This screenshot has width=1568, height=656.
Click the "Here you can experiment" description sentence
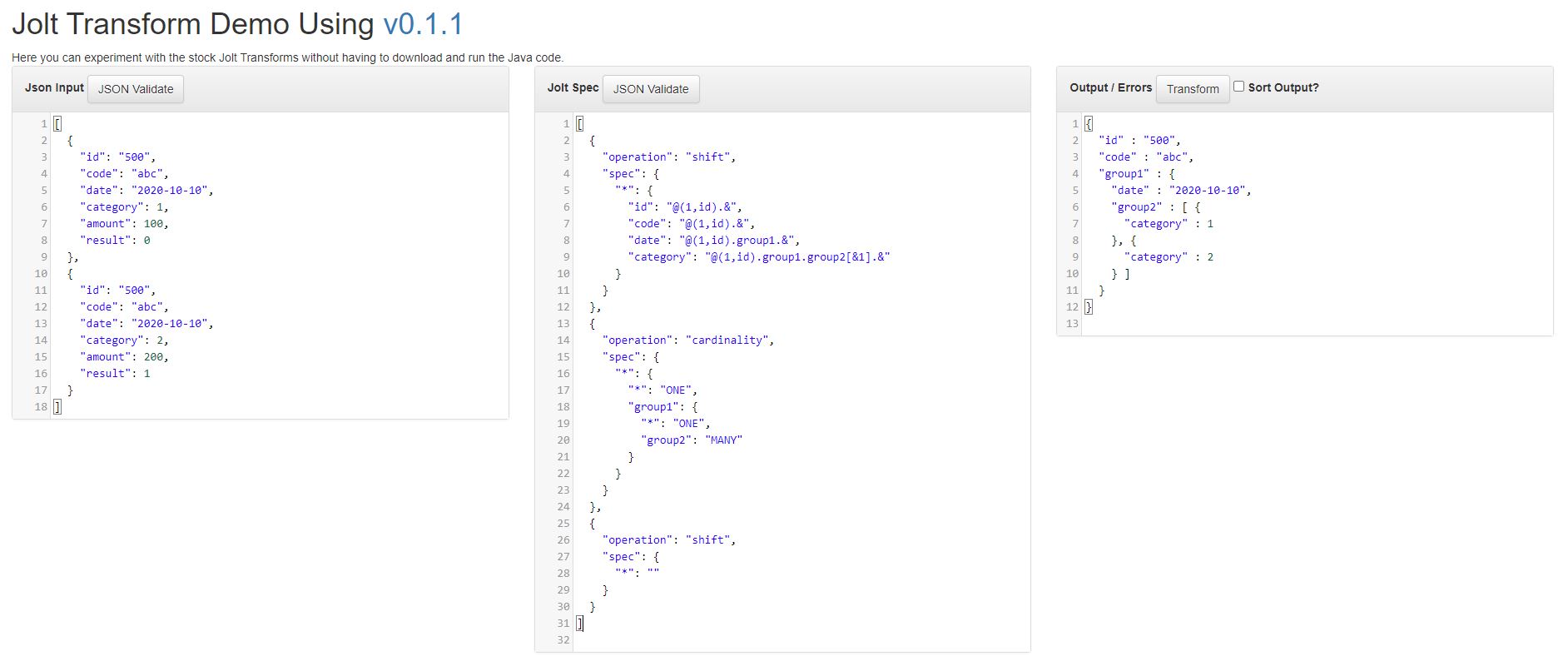(x=288, y=58)
